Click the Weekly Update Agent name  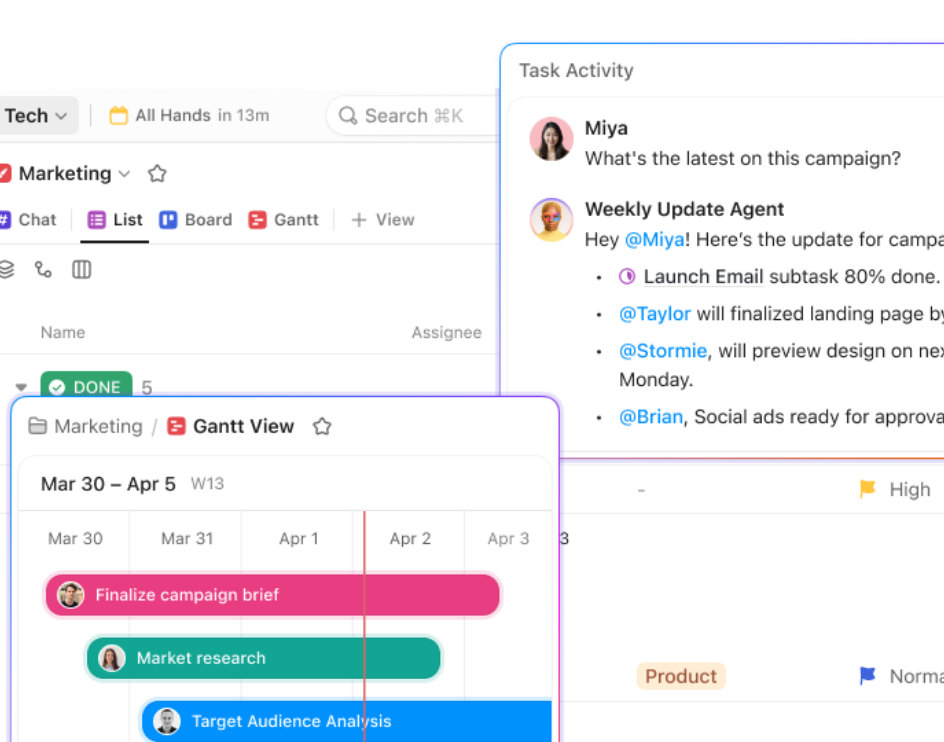tap(685, 209)
